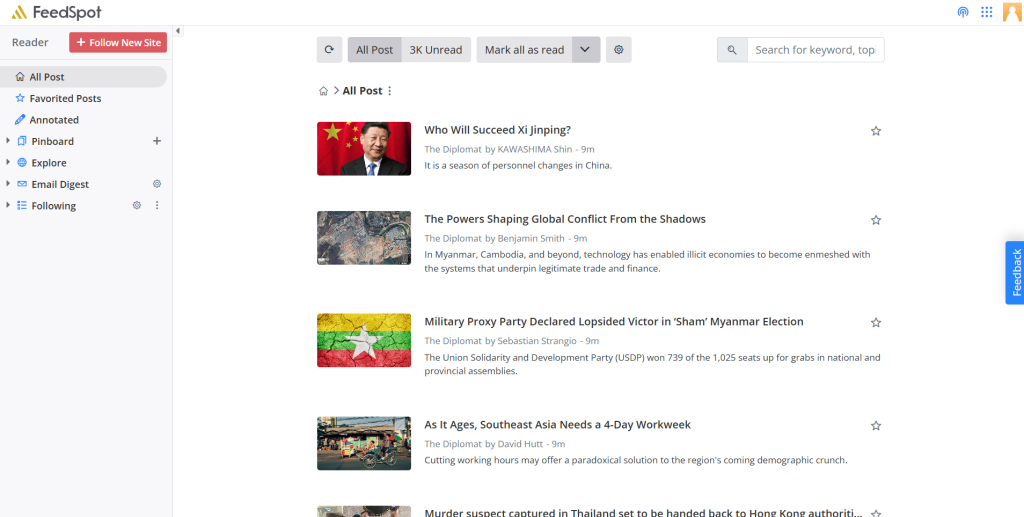Image resolution: width=1024 pixels, height=517 pixels.
Task: Click the podcast broadcast icon in header
Action: 962,12
